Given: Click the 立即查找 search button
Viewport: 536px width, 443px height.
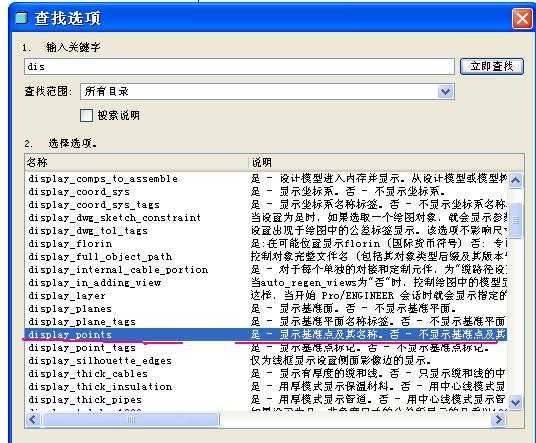Looking at the screenshot, I should pos(492,66).
